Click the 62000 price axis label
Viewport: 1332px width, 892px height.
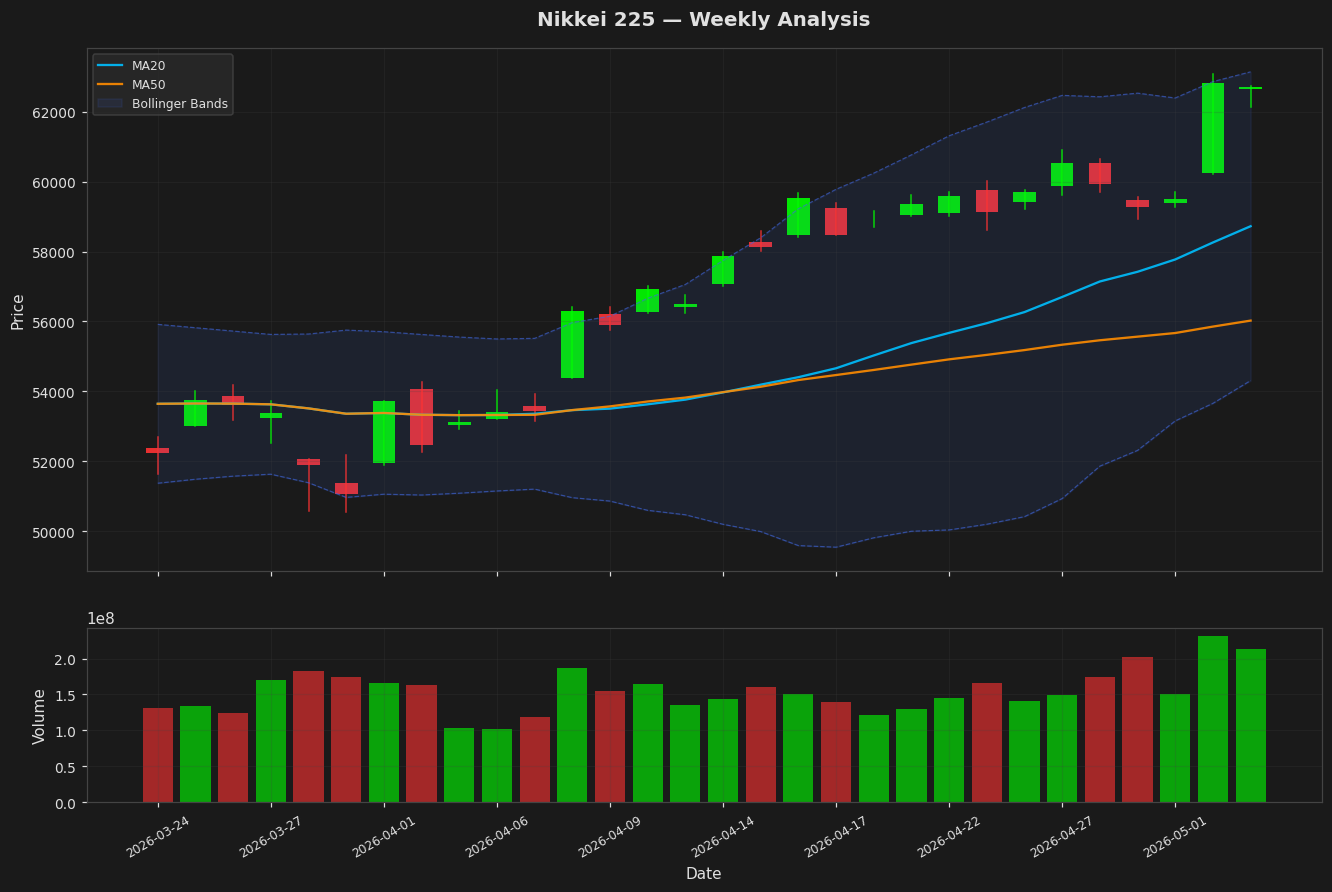click(54, 112)
